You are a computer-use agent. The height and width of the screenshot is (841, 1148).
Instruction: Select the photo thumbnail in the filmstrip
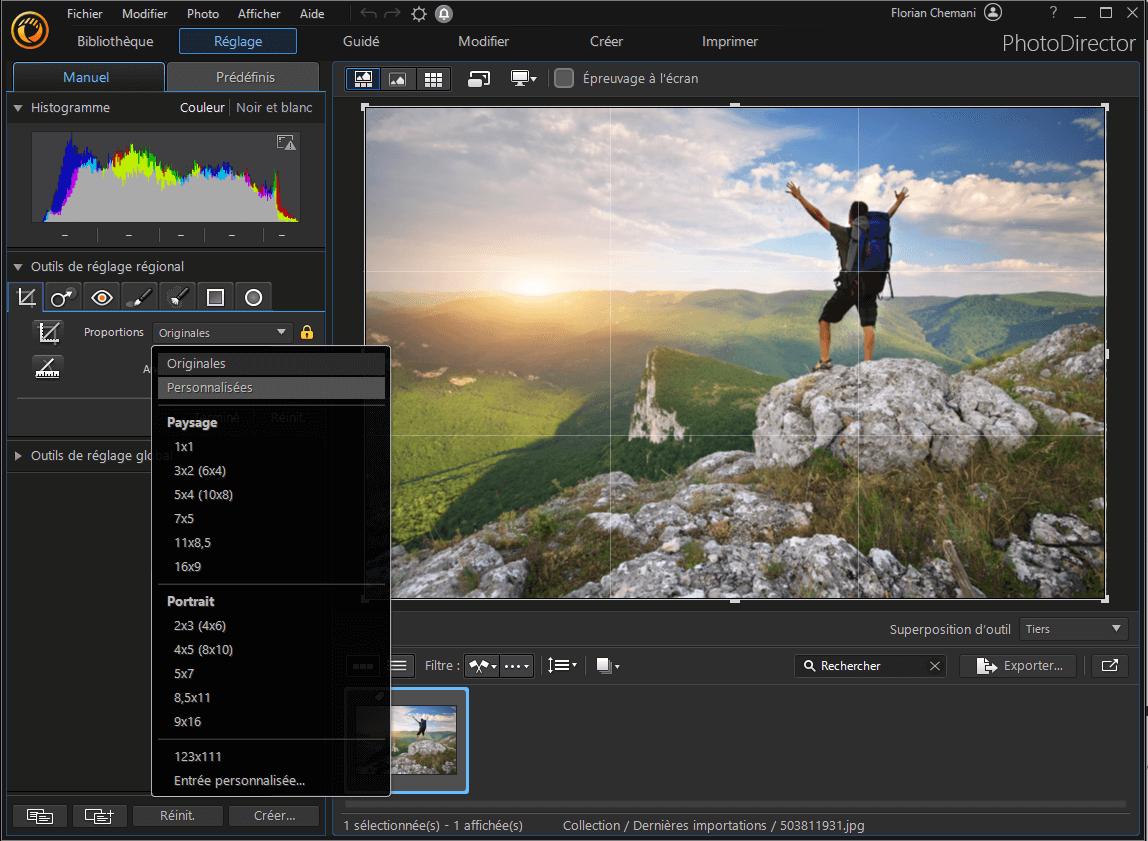pyautogui.click(x=424, y=740)
